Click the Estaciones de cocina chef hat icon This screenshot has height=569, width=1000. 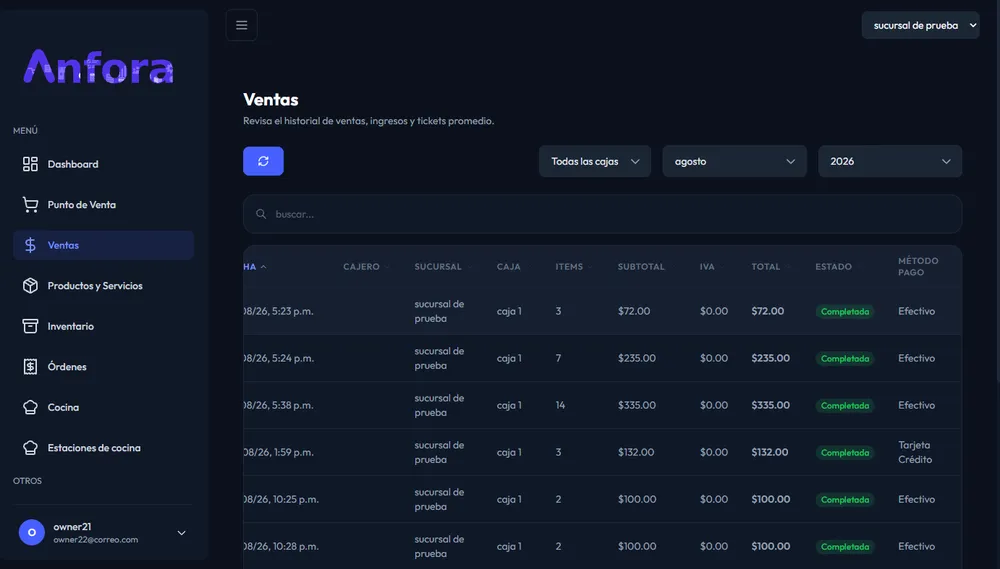[30, 448]
